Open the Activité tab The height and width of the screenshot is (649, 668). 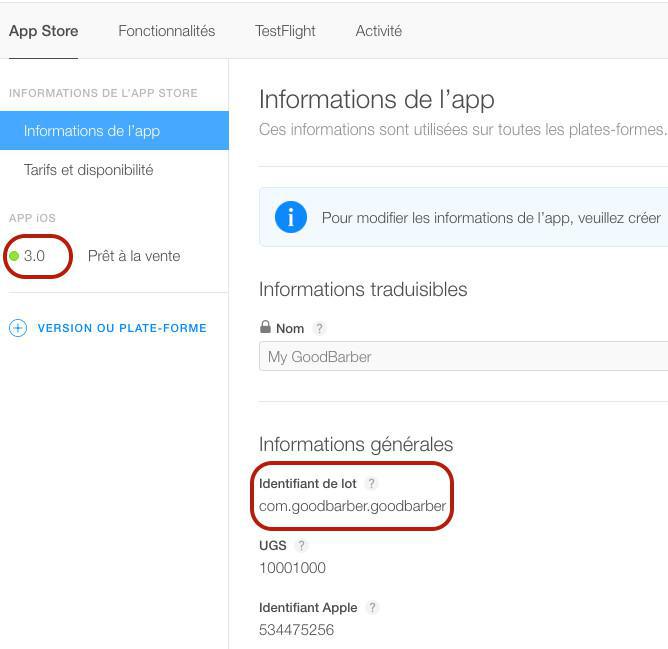[x=378, y=31]
